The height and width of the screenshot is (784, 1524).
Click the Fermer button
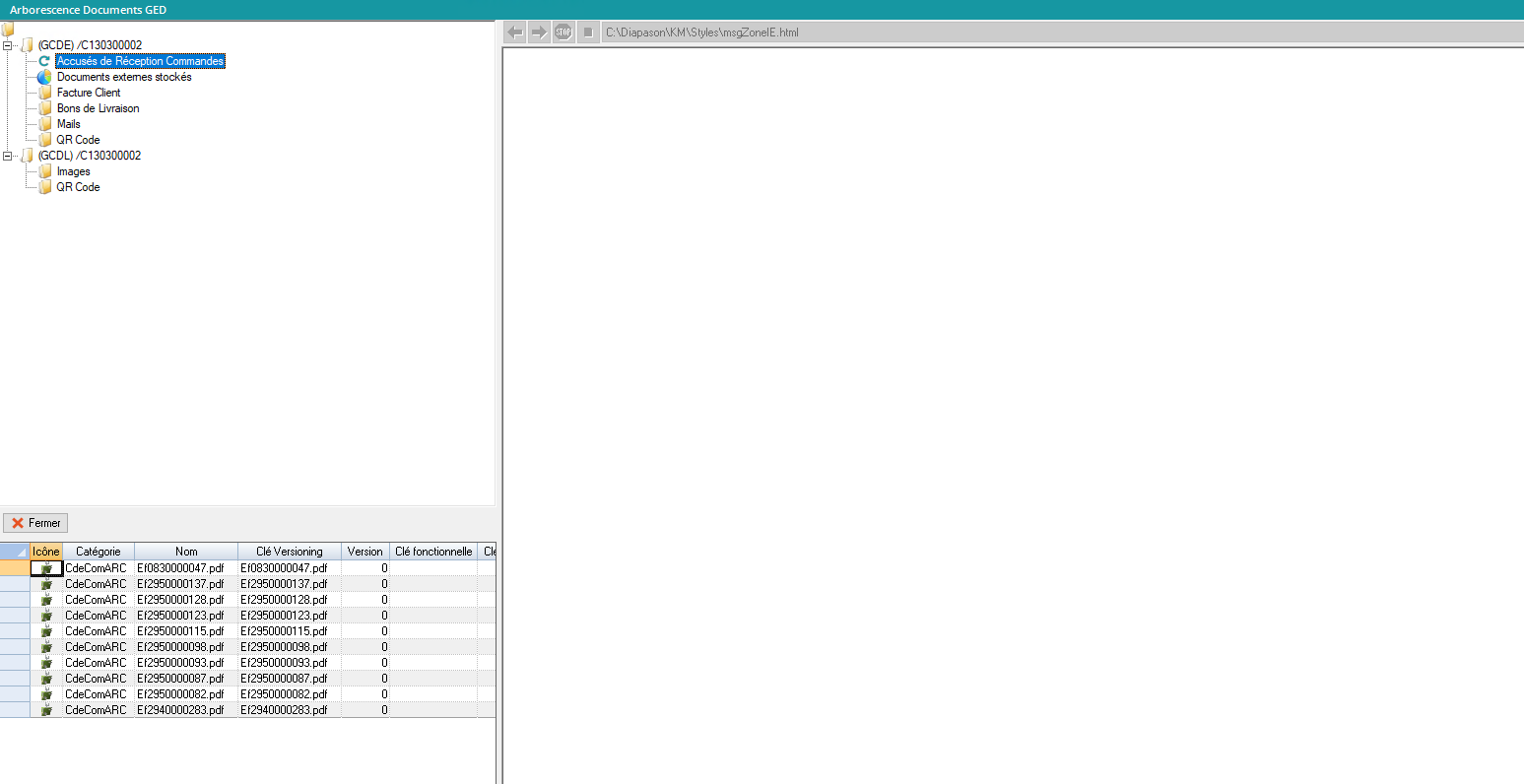pyautogui.click(x=36, y=523)
